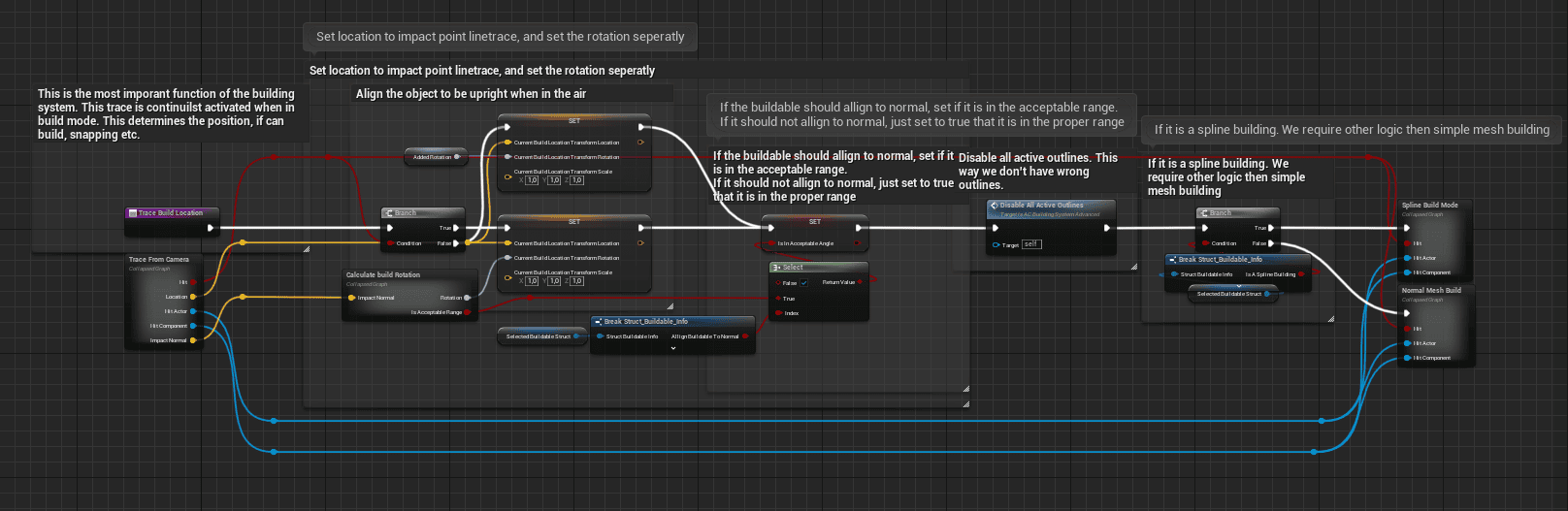Click Disable All Active Outlines exec output pin
The image size is (1568, 511).
(1107, 229)
